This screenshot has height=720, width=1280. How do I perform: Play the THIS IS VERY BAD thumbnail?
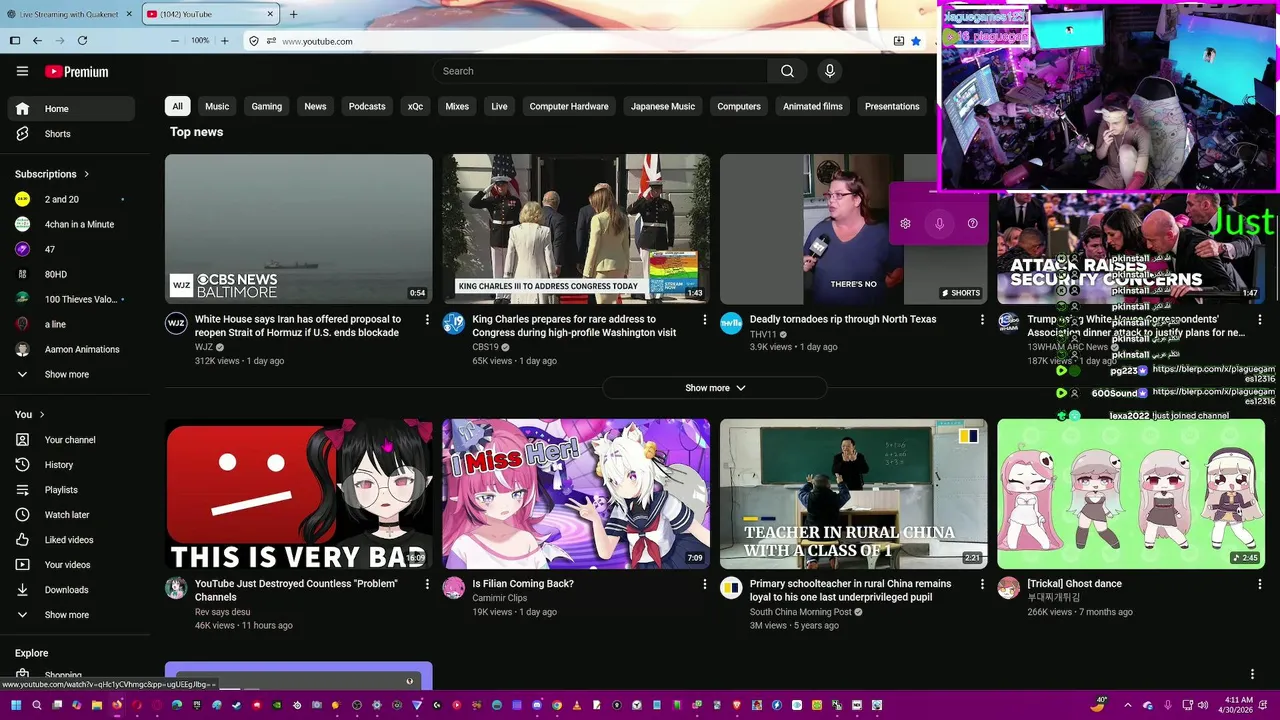(299, 494)
